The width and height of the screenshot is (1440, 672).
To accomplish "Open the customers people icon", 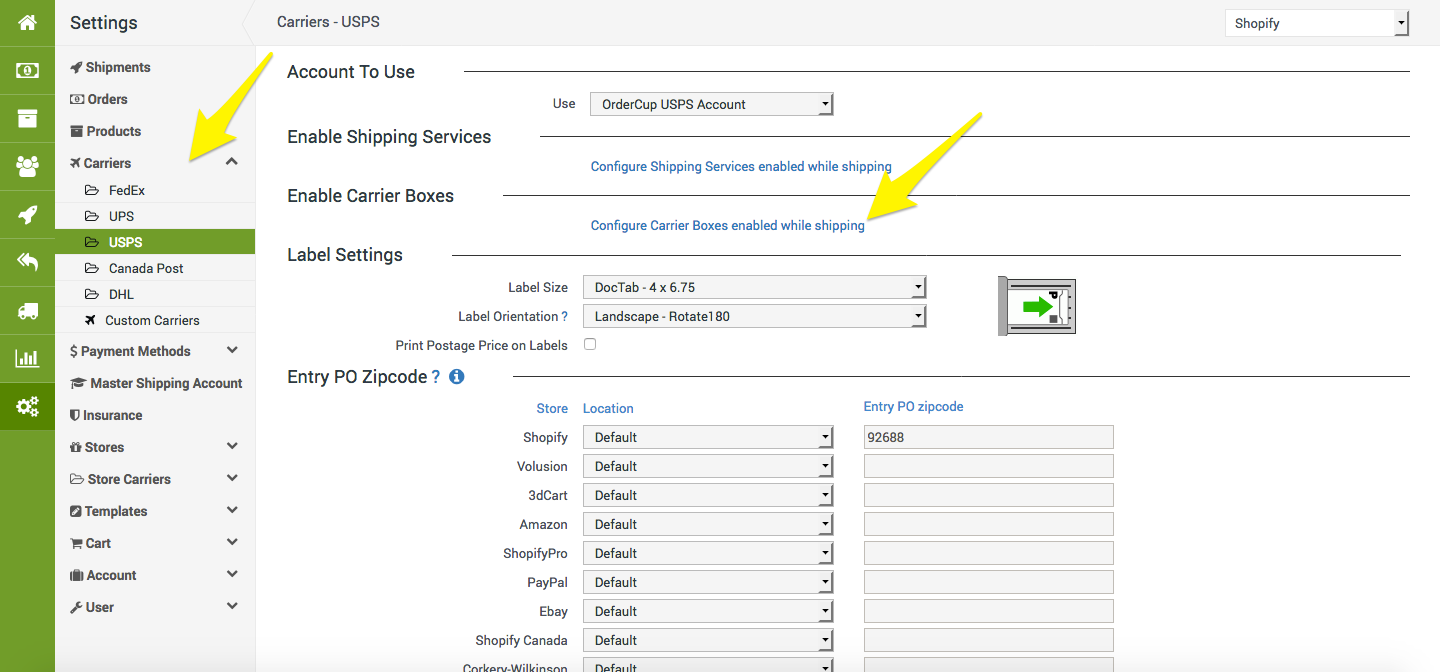I will click(x=27, y=166).
